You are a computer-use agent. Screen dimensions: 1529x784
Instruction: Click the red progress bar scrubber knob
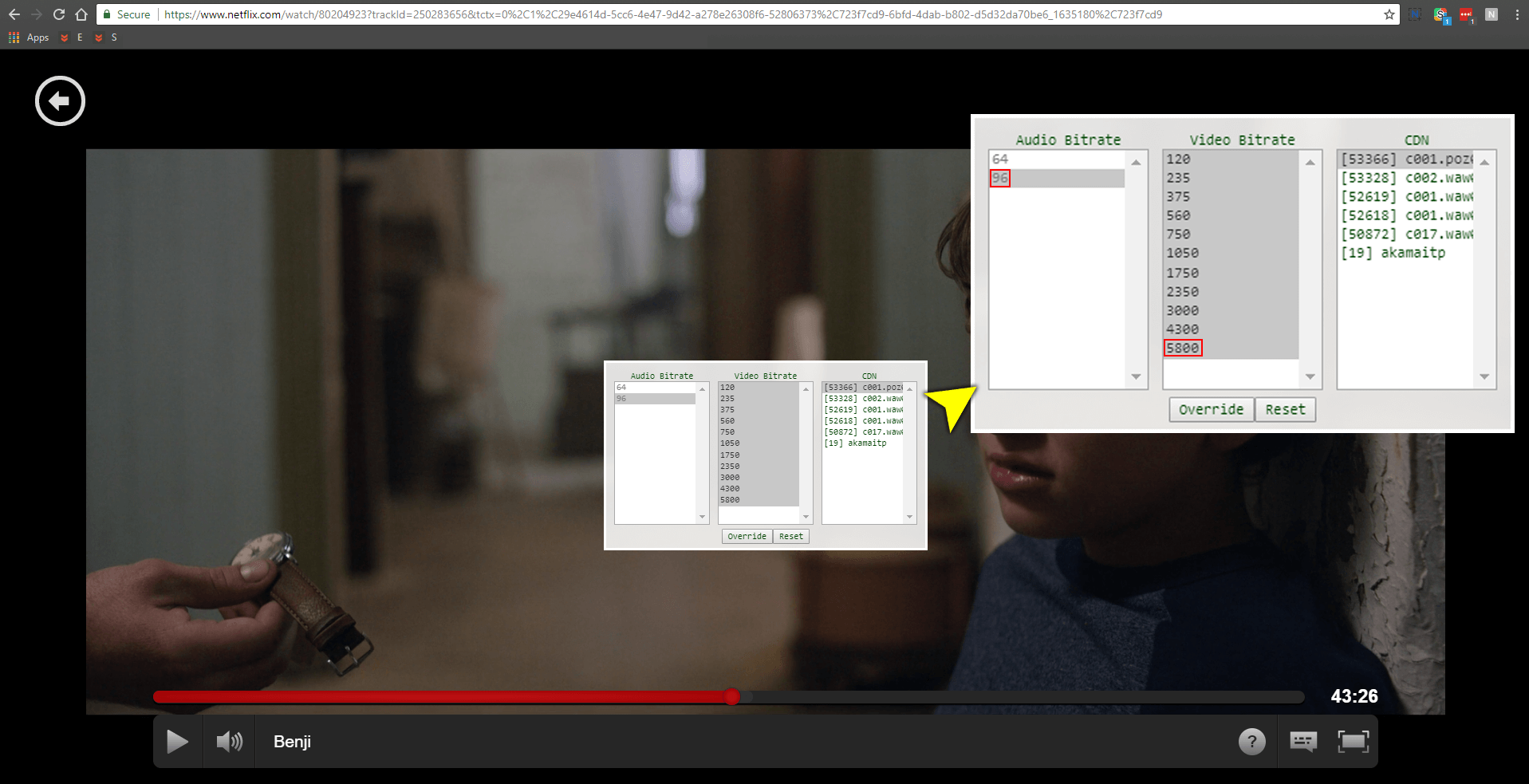point(732,697)
